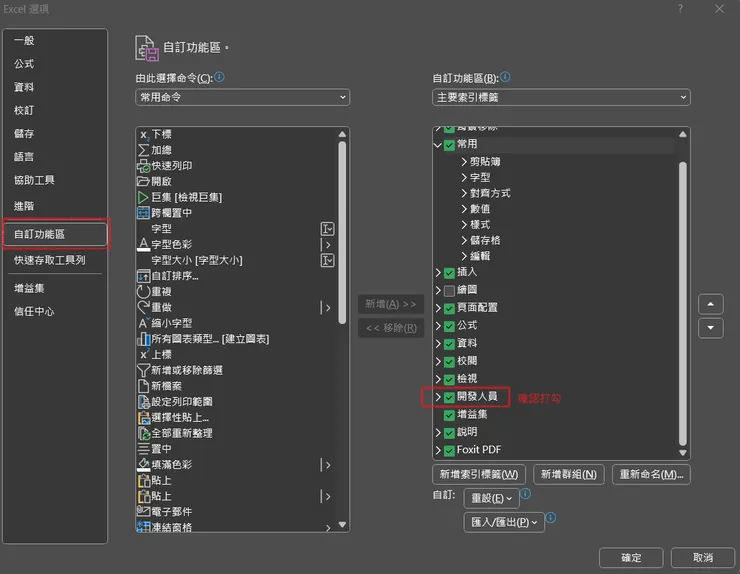740x574 pixels.
Task: Toggle the 頁面配置 checkbox
Action: [x=449, y=308]
